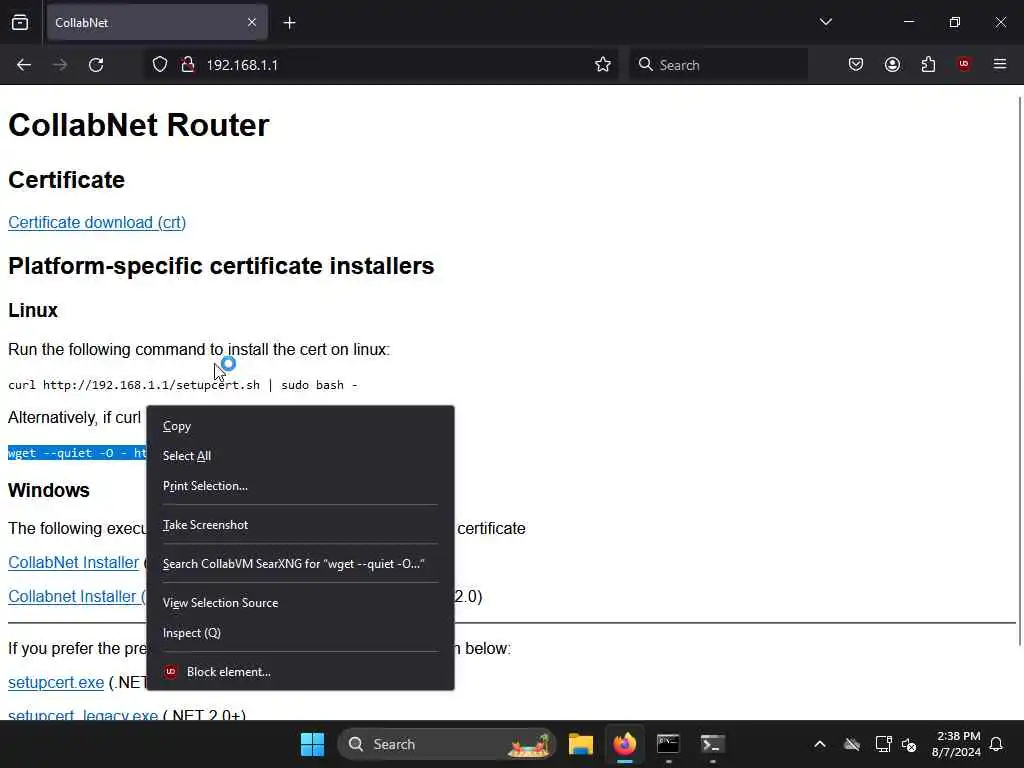Image resolution: width=1024 pixels, height=768 pixels.
Task: Open the clock showing 2:38 PM
Action: point(956,744)
